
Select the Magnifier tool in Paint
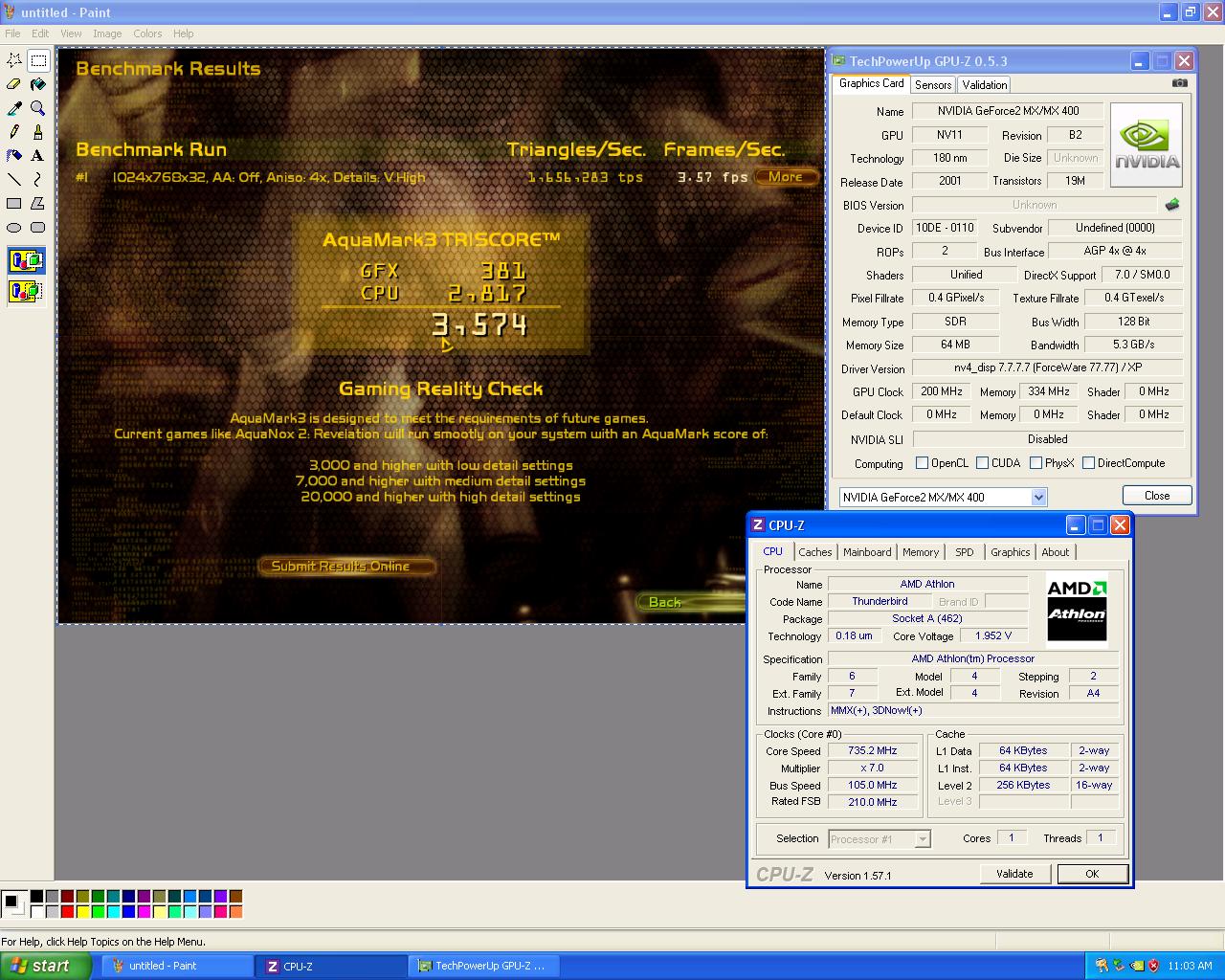coord(38,108)
